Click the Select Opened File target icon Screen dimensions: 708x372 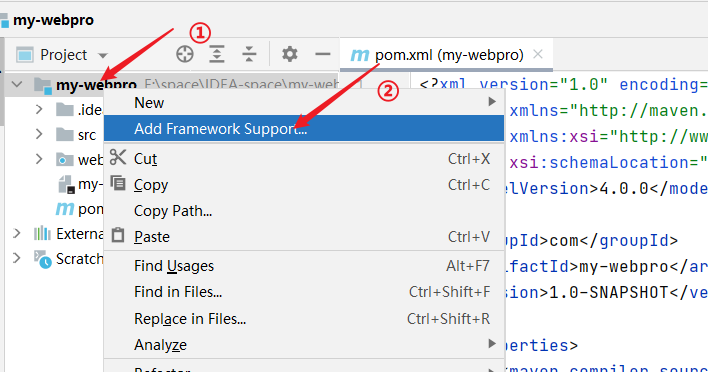coord(185,54)
